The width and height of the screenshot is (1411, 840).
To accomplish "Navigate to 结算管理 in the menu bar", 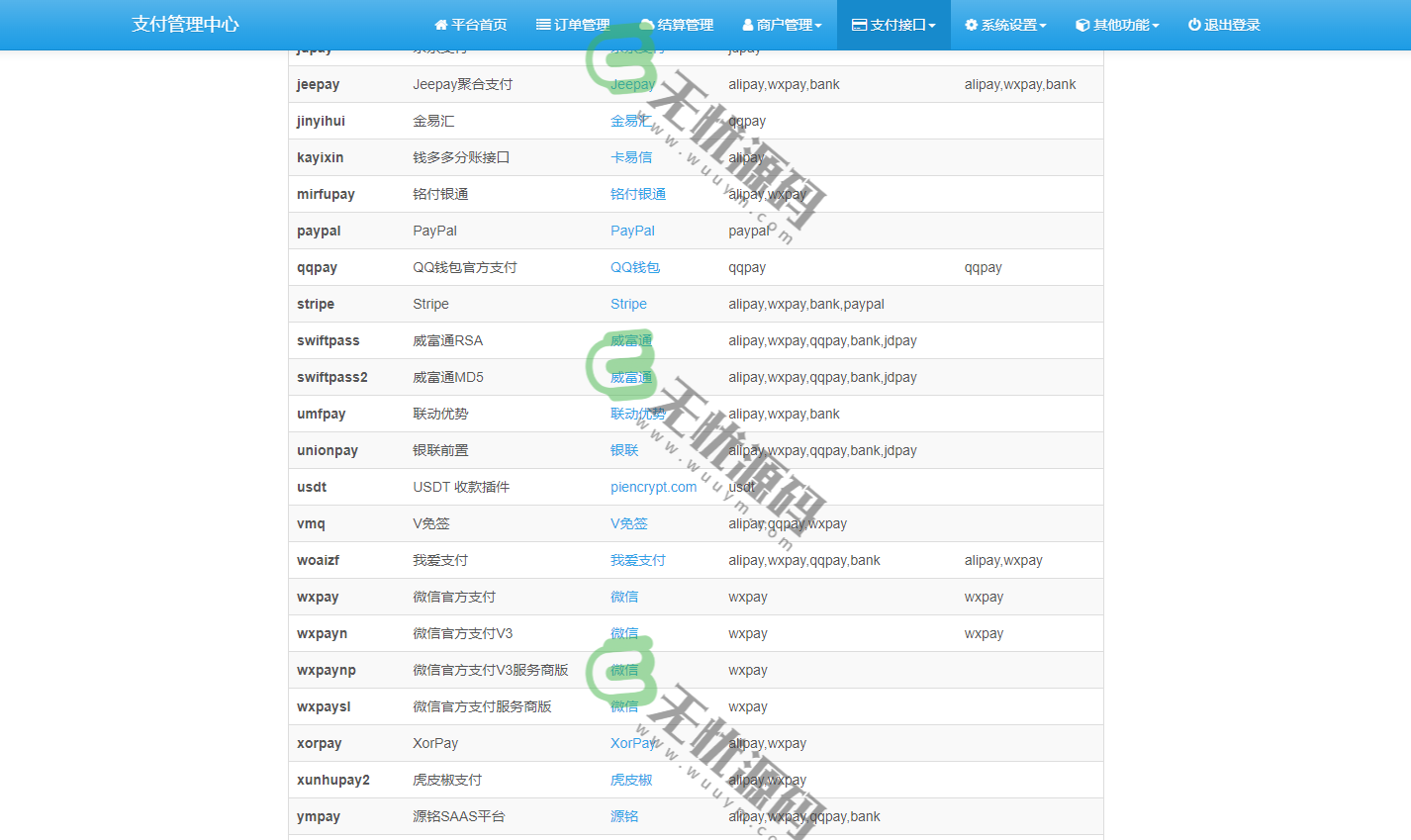I will tap(680, 25).
